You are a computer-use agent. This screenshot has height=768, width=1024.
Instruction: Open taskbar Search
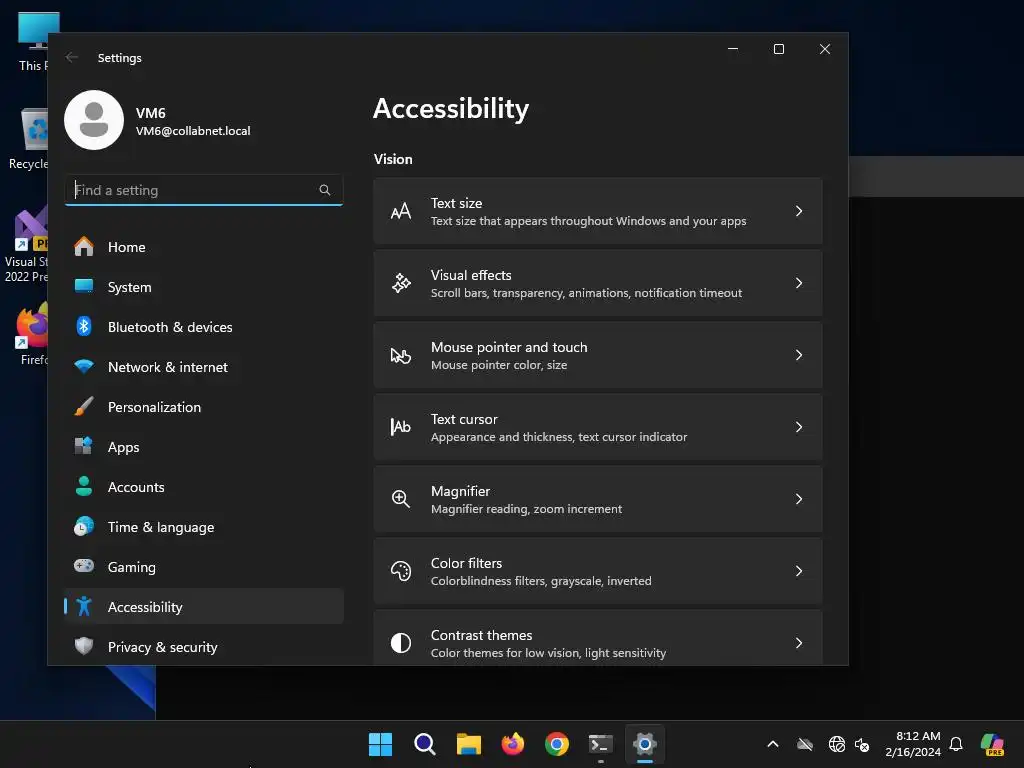(424, 744)
